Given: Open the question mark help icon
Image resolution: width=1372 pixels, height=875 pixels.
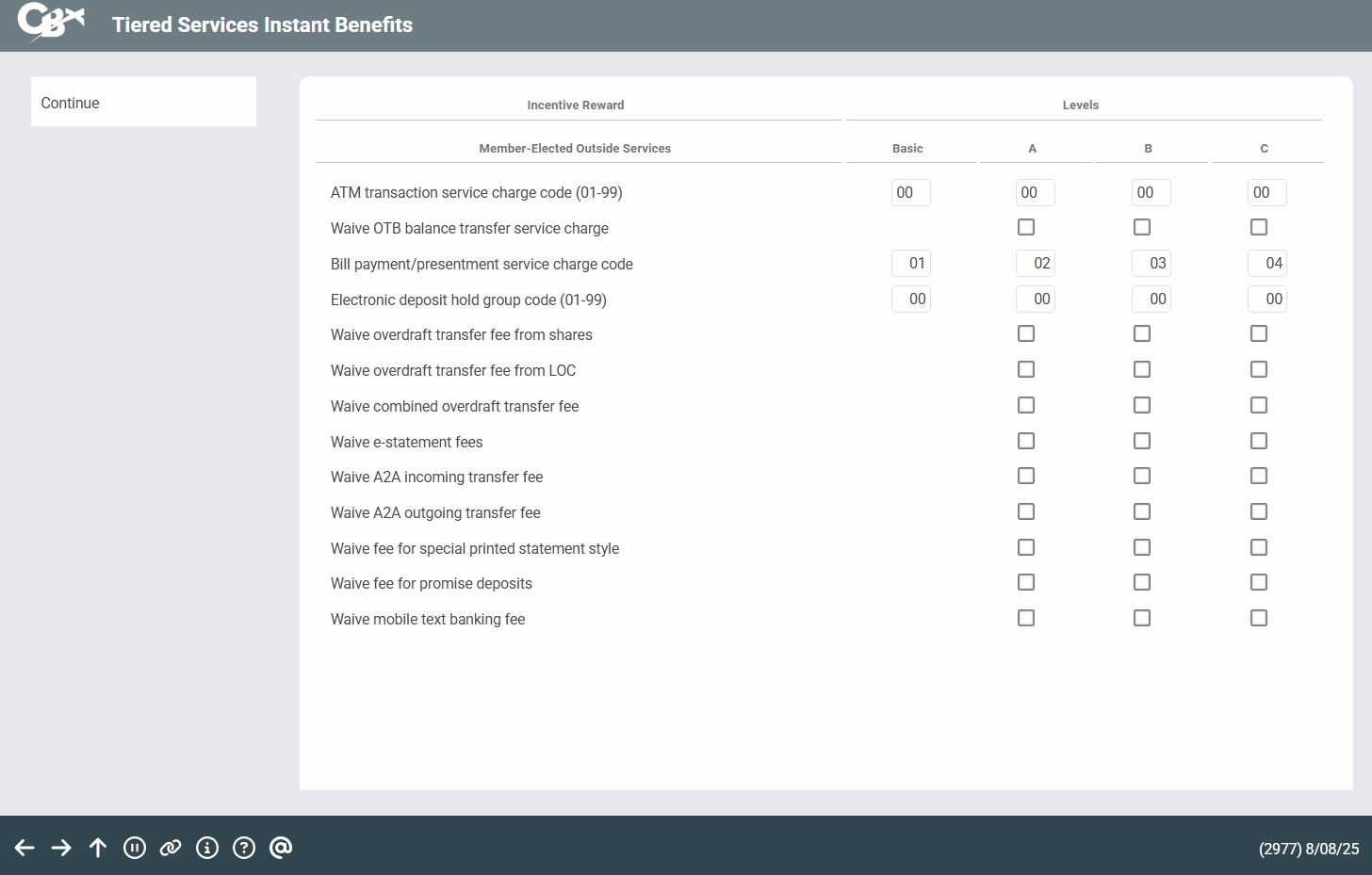Looking at the screenshot, I should (244, 848).
